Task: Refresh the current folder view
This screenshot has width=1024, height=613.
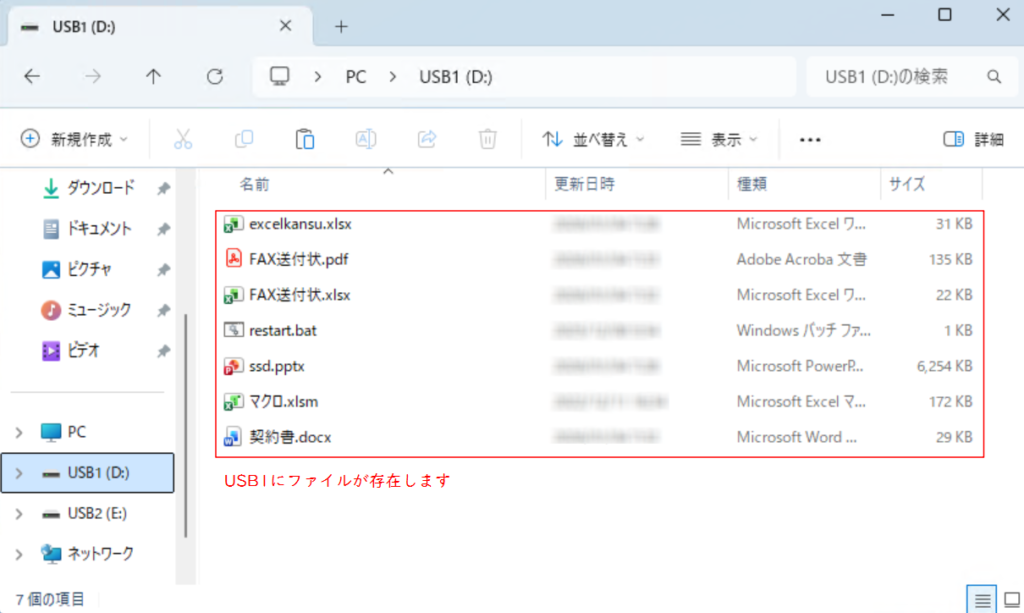Action: click(x=214, y=77)
